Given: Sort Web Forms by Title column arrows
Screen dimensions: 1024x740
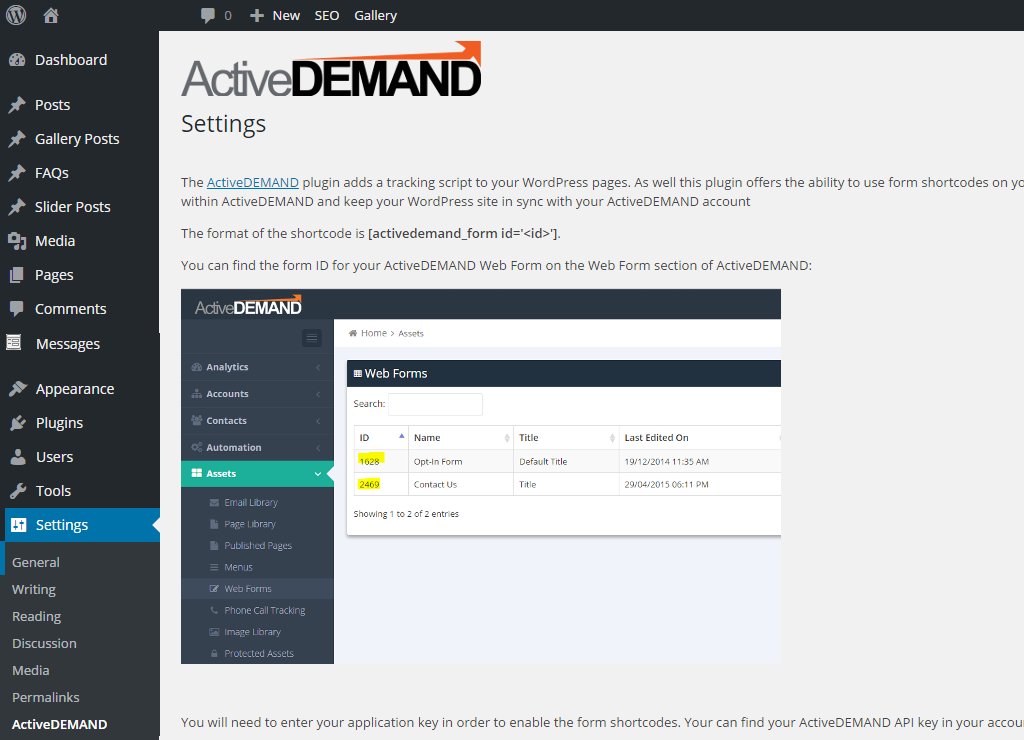Looking at the screenshot, I should click(612, 438).
